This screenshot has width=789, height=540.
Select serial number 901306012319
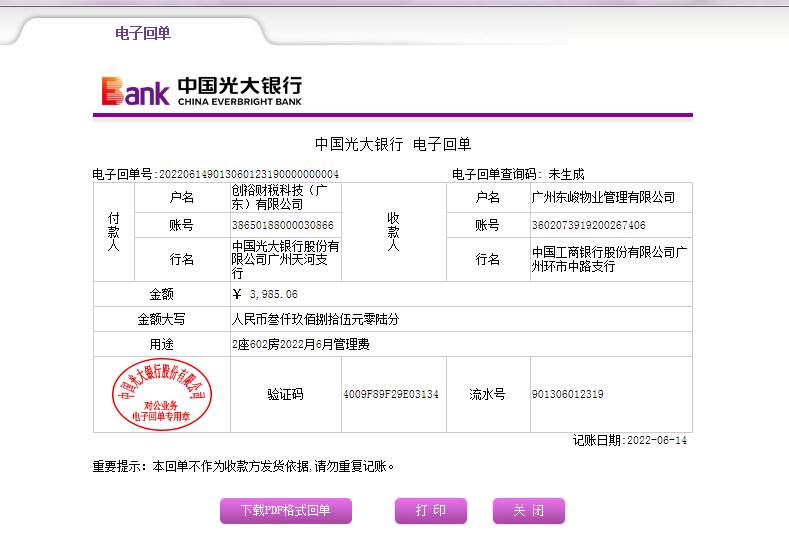coord(567,395)
